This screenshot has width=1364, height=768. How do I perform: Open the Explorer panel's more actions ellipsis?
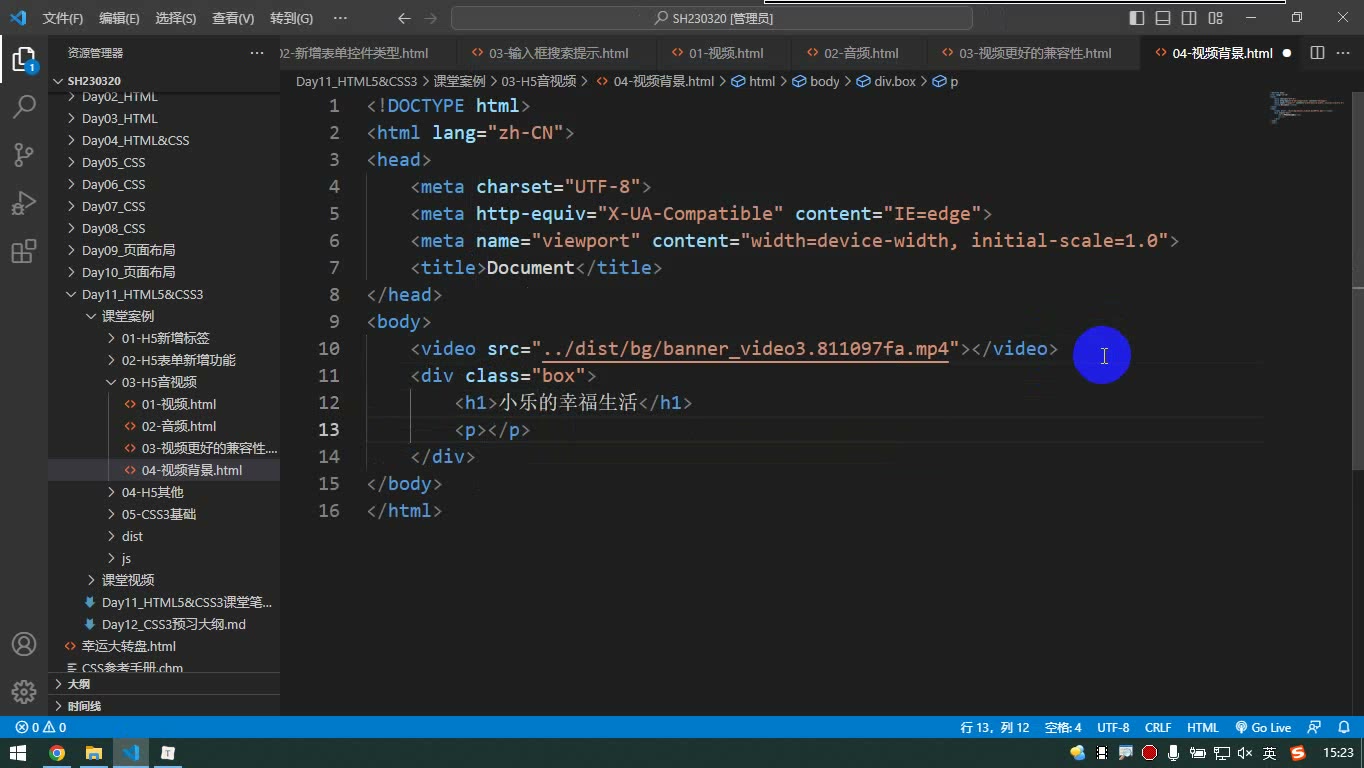coord(257,53)
